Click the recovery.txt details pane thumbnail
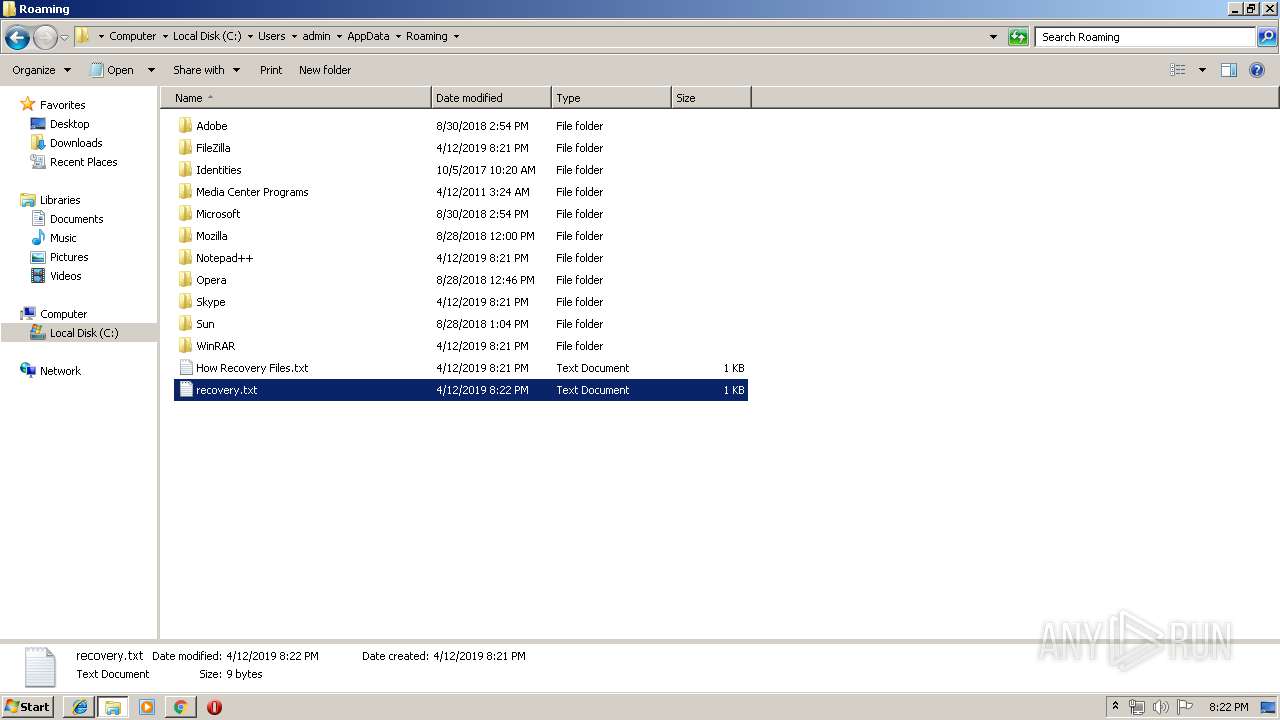Viewport: 1280px width, 720px height. 39,667
